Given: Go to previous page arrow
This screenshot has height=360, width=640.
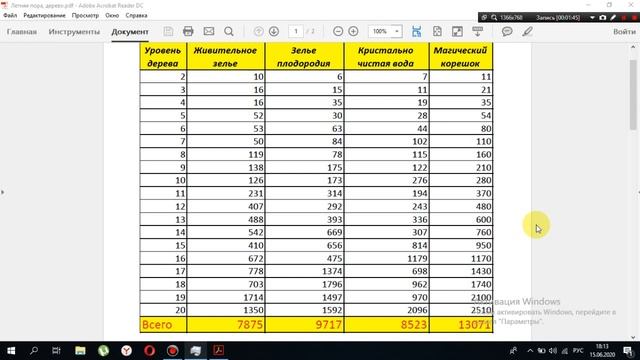Looking at the screenshot, I should click(258, 31).
